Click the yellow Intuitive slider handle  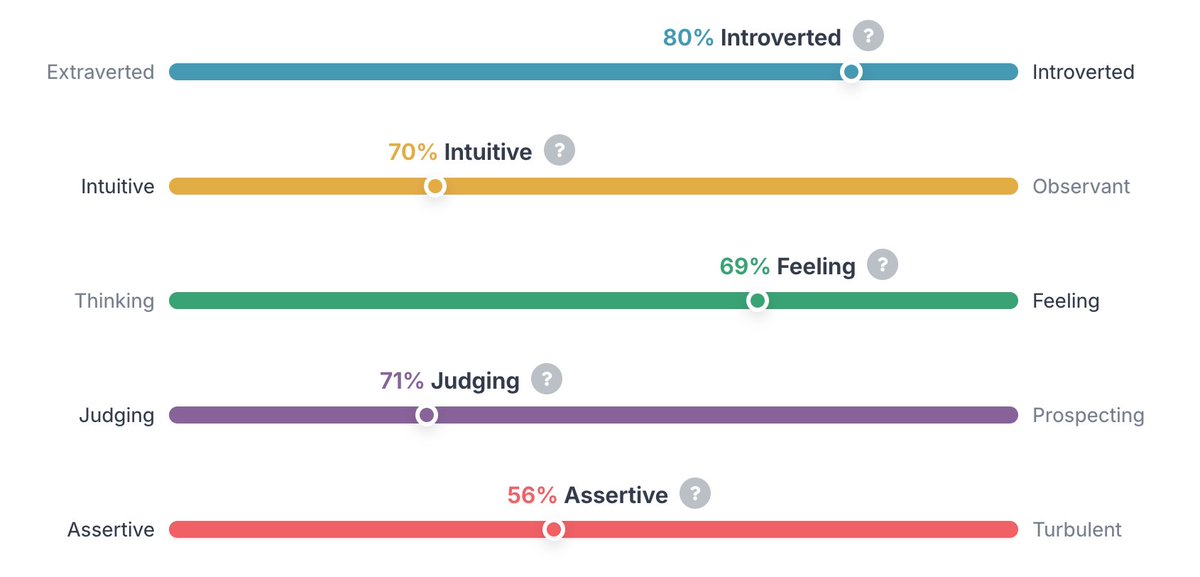pos(435,186)
